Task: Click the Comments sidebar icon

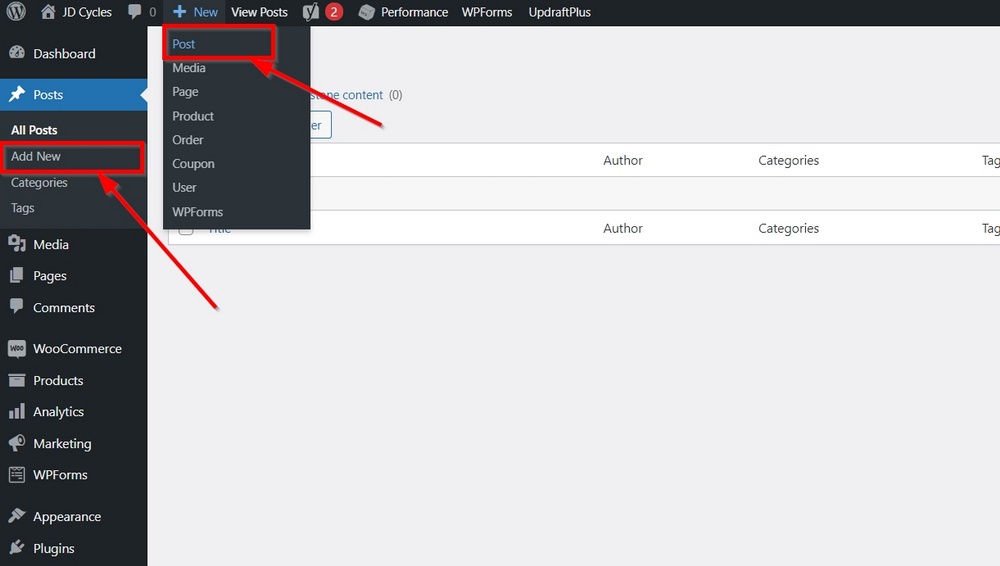Action: 17,306
